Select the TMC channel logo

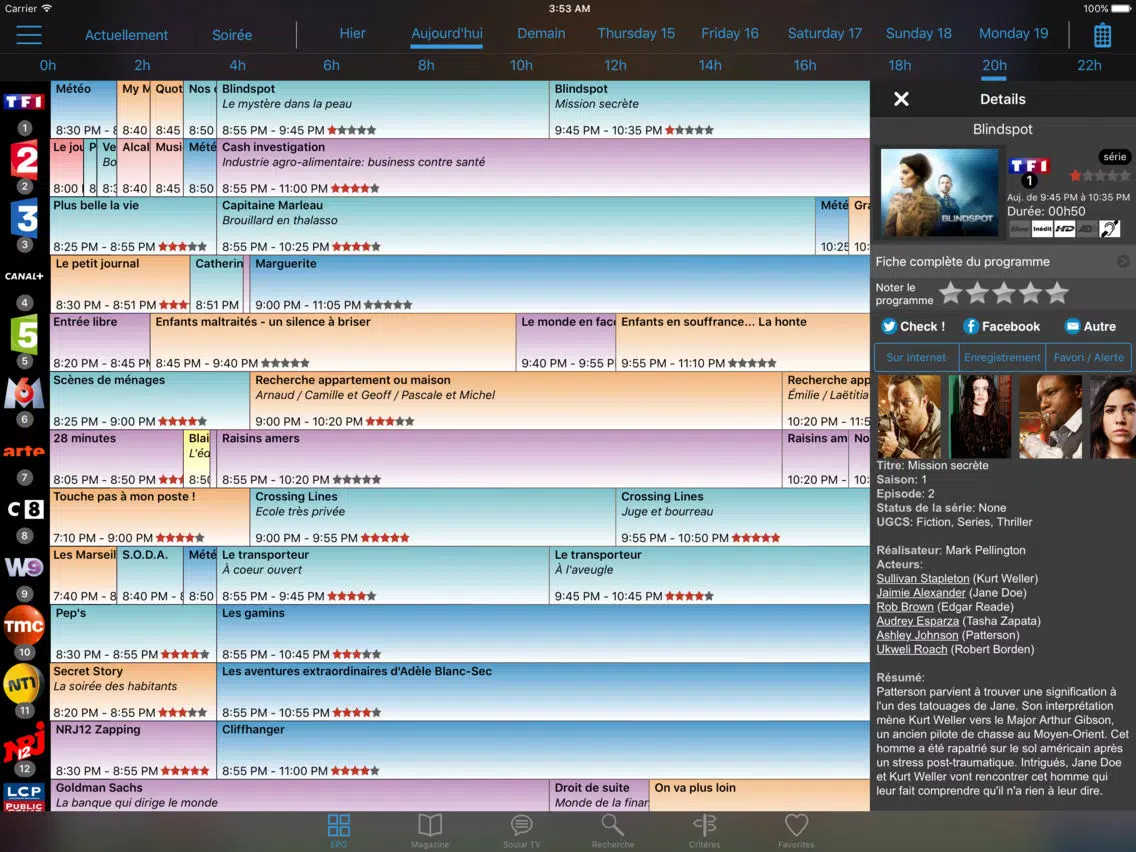coord(24,626)
